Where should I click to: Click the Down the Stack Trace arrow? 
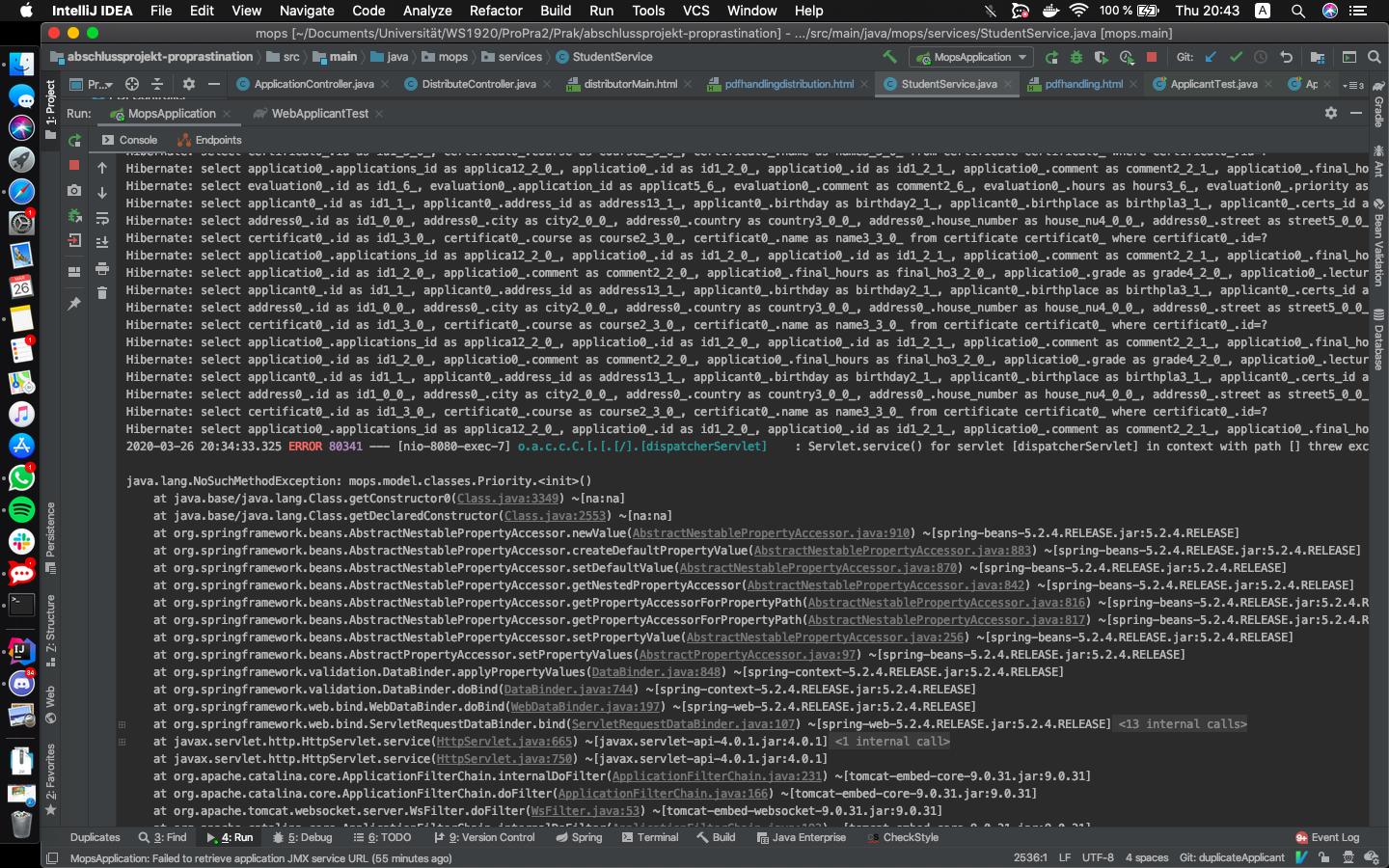click(102, 193)
